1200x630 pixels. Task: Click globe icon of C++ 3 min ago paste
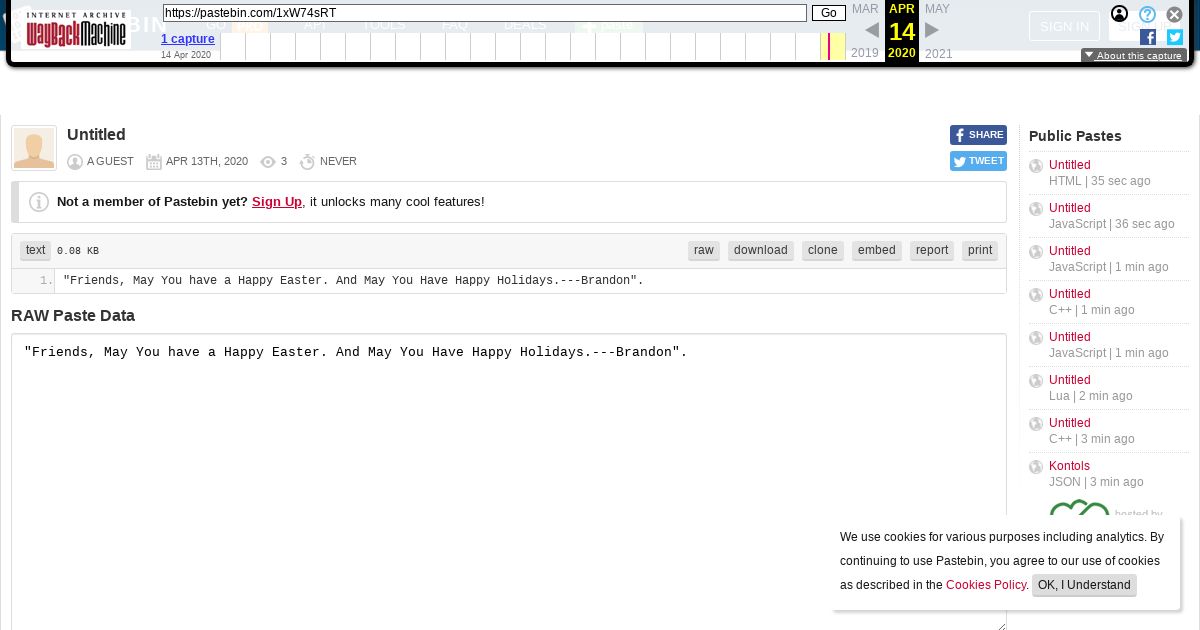click(x=1036, y=424)
